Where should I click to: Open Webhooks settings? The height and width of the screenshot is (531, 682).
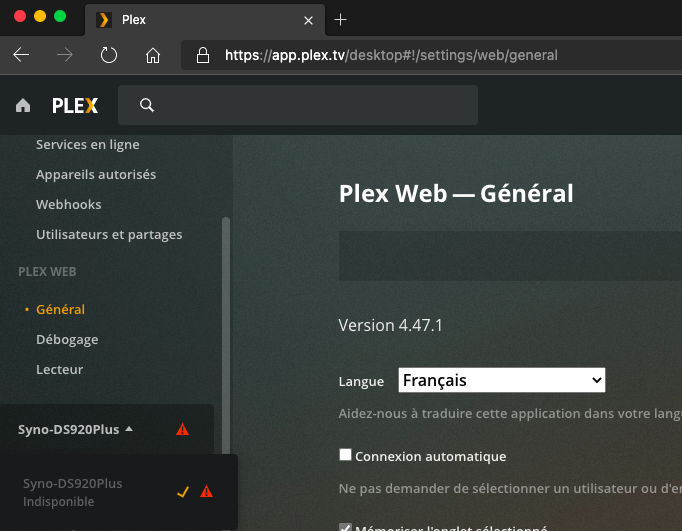pyautogui.click(x=69, y=204)
